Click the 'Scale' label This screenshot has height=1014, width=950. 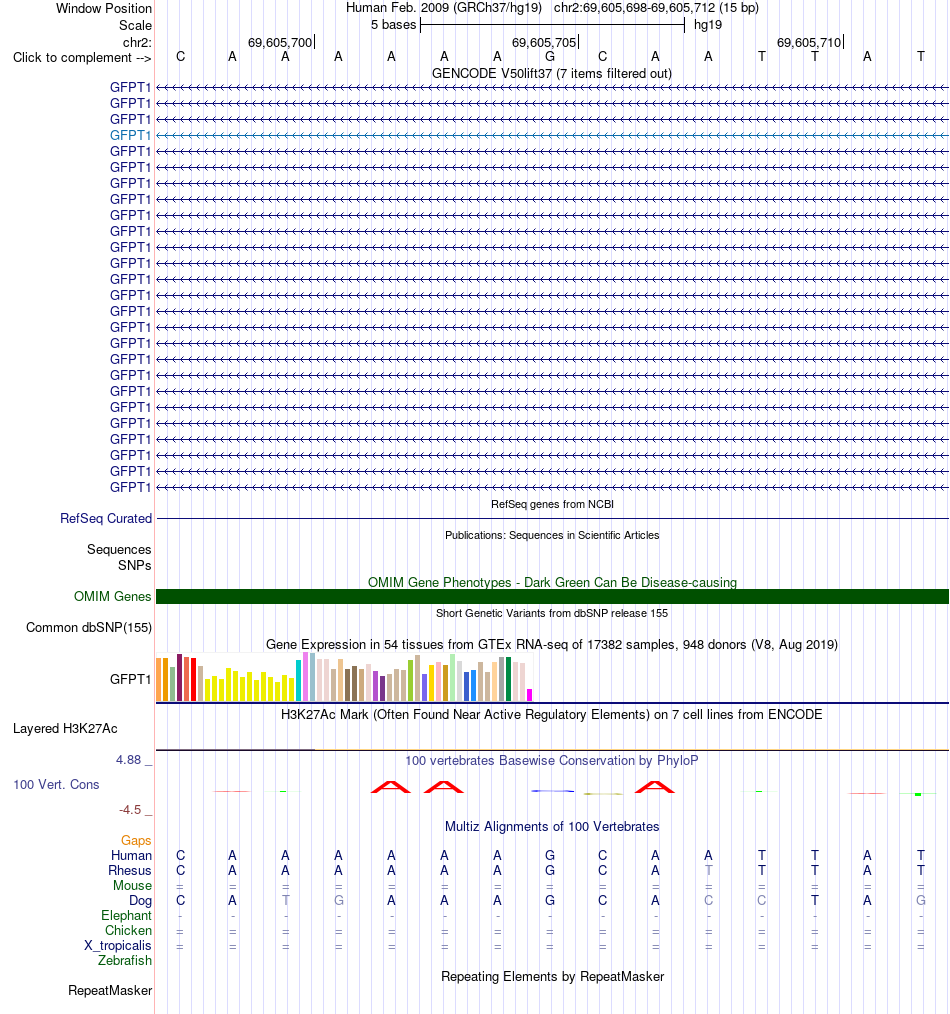tap(135, 25)
